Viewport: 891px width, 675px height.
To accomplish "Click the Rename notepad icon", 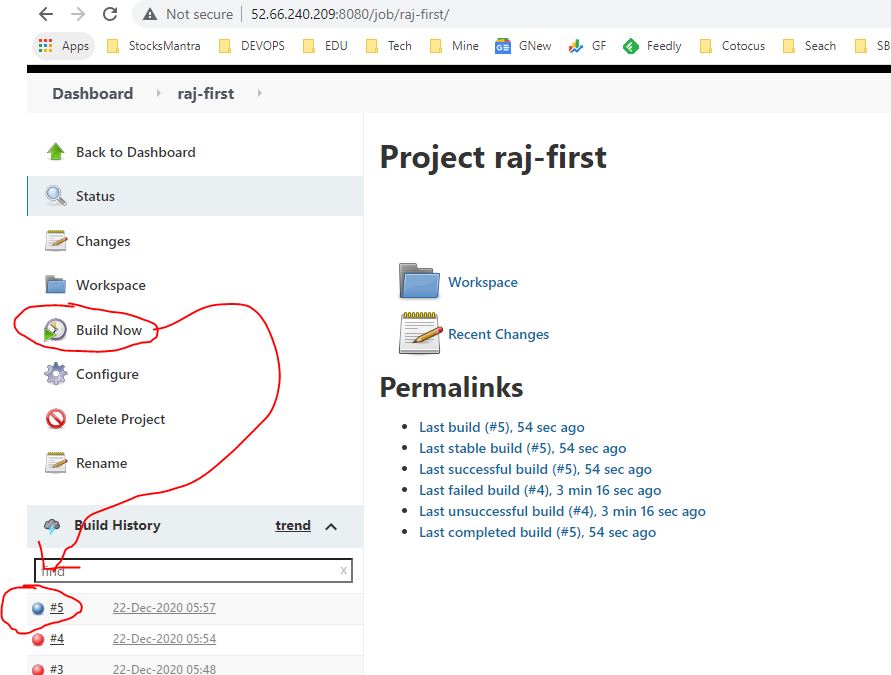I will click(56, 463).
